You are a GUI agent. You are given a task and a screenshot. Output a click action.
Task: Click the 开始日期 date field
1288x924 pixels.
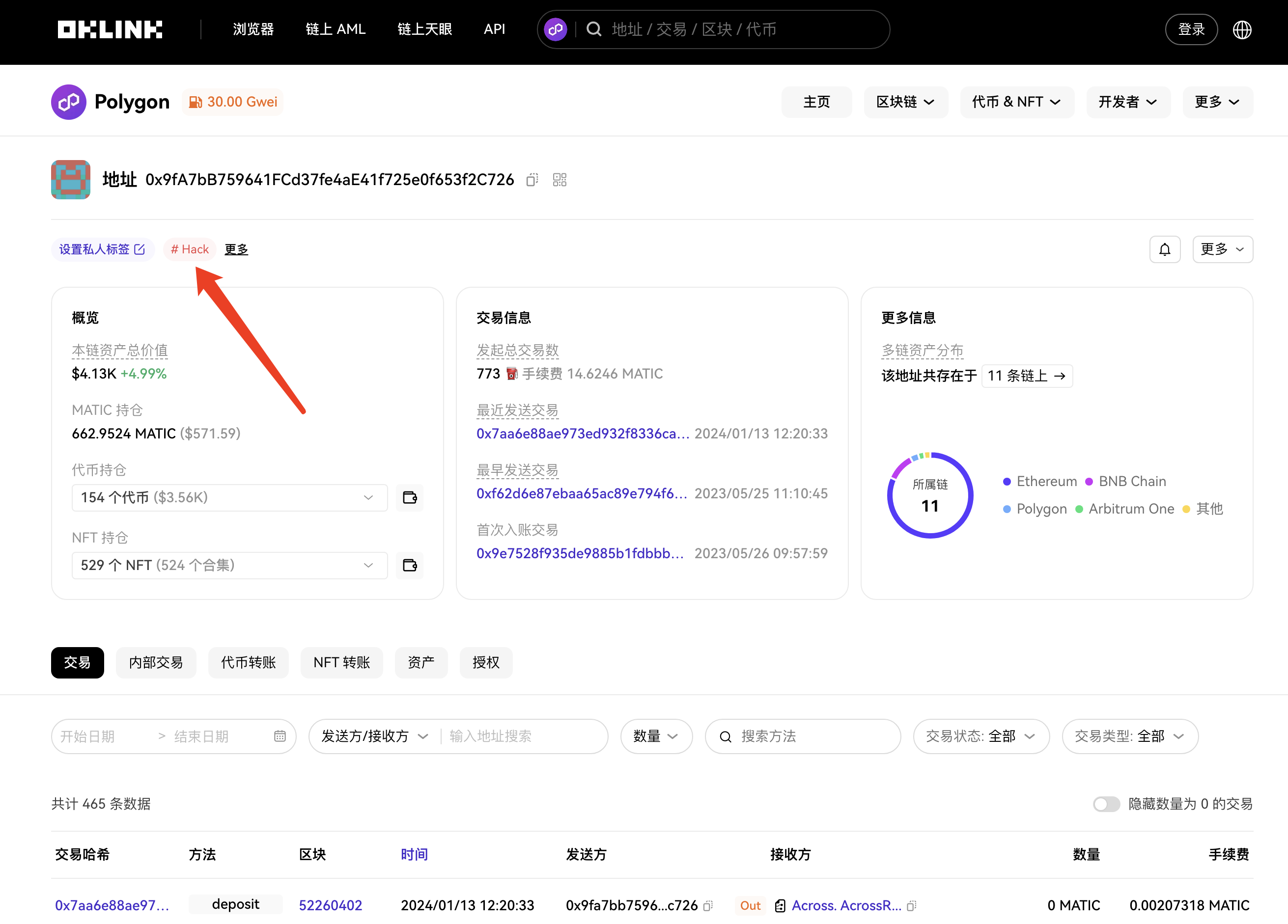click(x=87, y=737)
